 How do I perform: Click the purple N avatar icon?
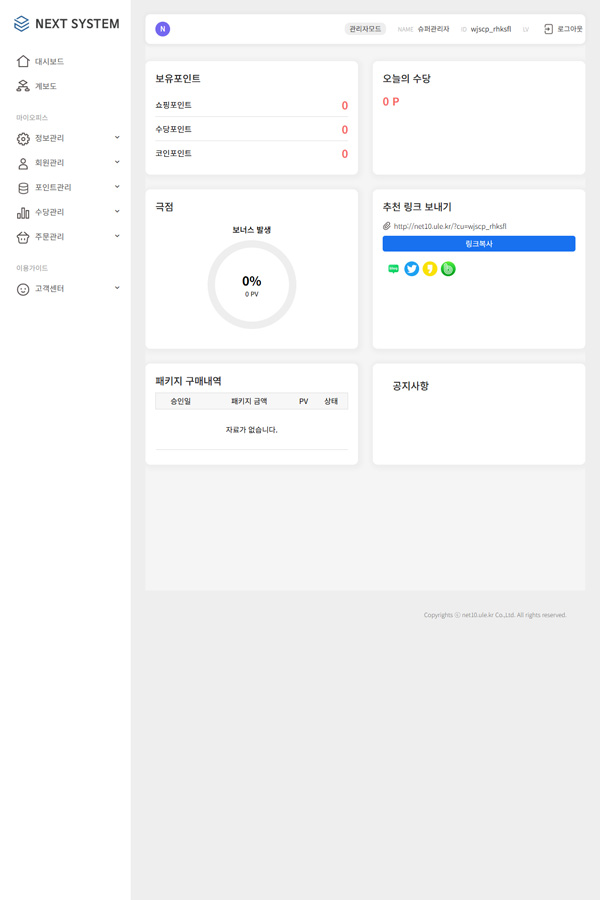tap(163, 29)
